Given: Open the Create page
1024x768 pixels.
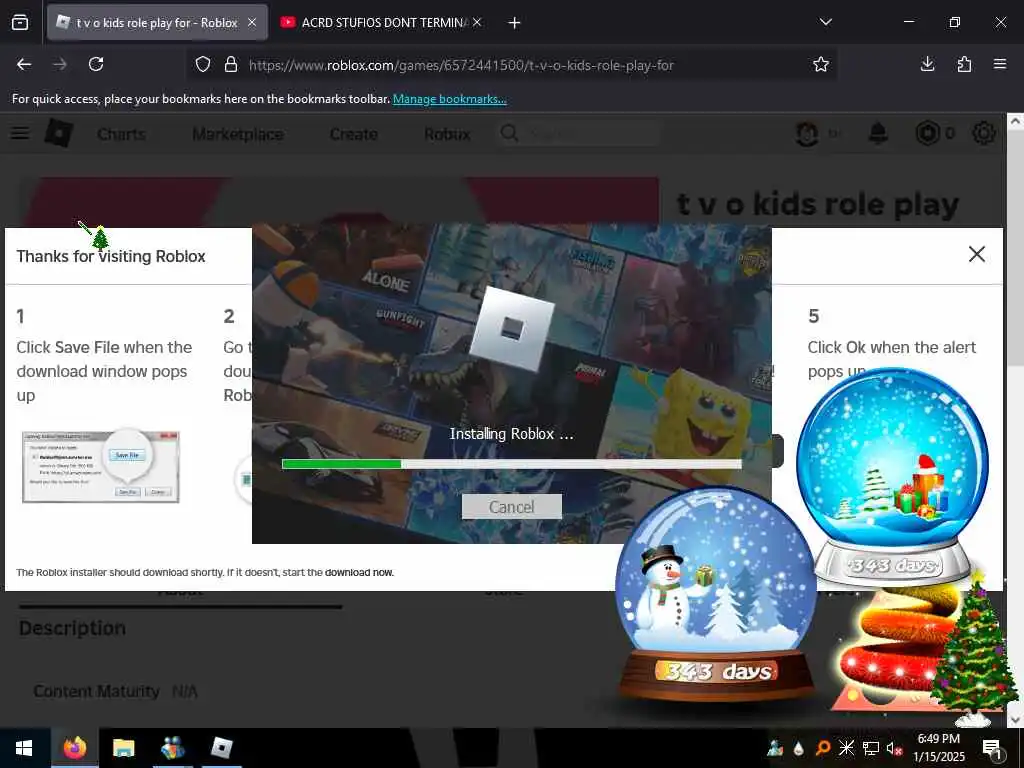Looking at the screenshot, I should tap(353, 134).
